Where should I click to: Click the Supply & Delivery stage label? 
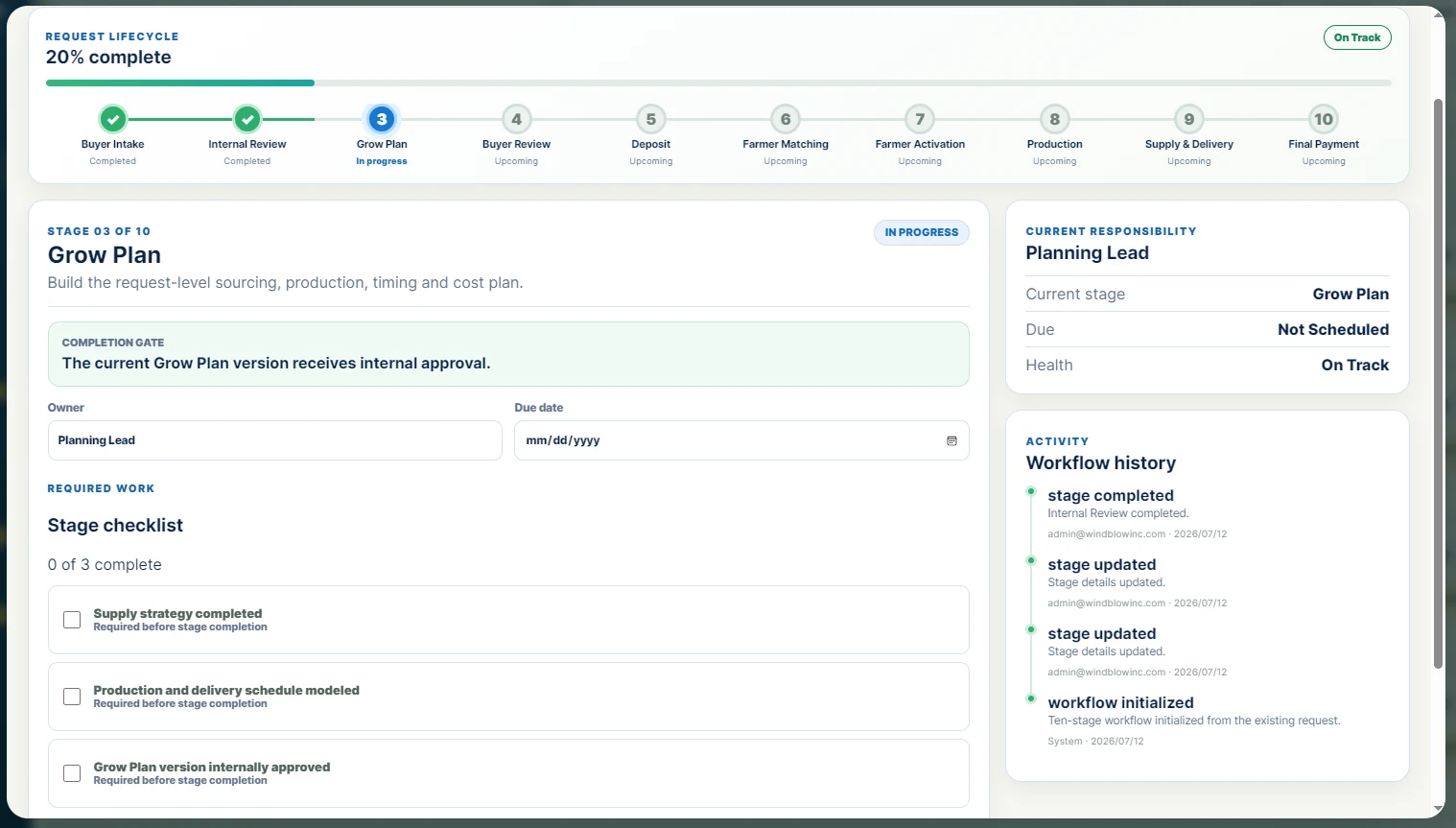pyautogui.click(x=1189, y=144)
